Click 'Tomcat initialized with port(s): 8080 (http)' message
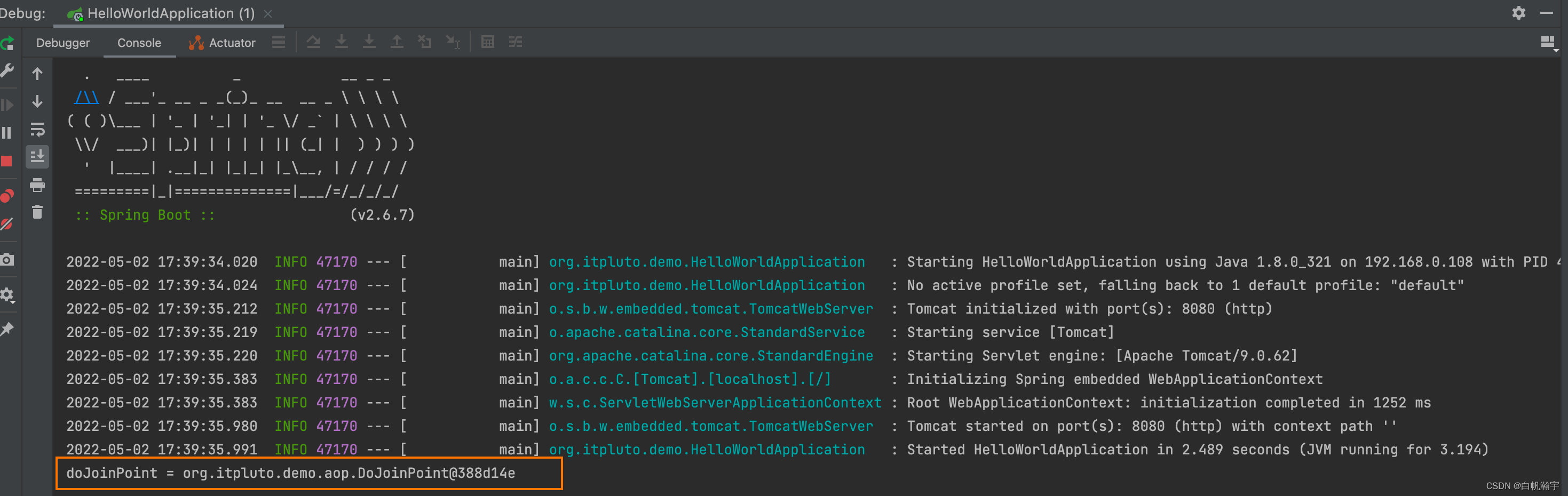 1090,309
